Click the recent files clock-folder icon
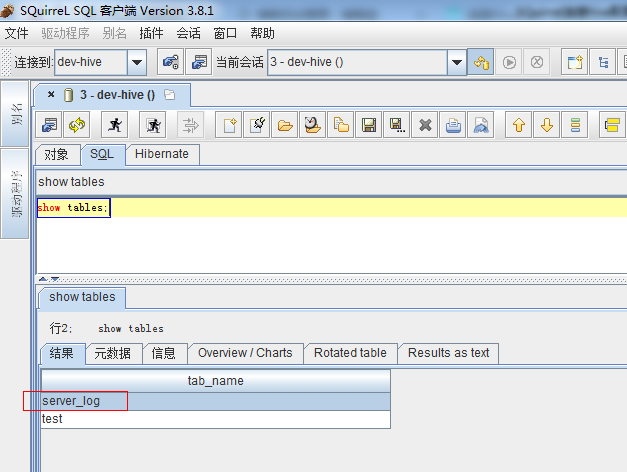627x472 pixels. coord(313,125)
